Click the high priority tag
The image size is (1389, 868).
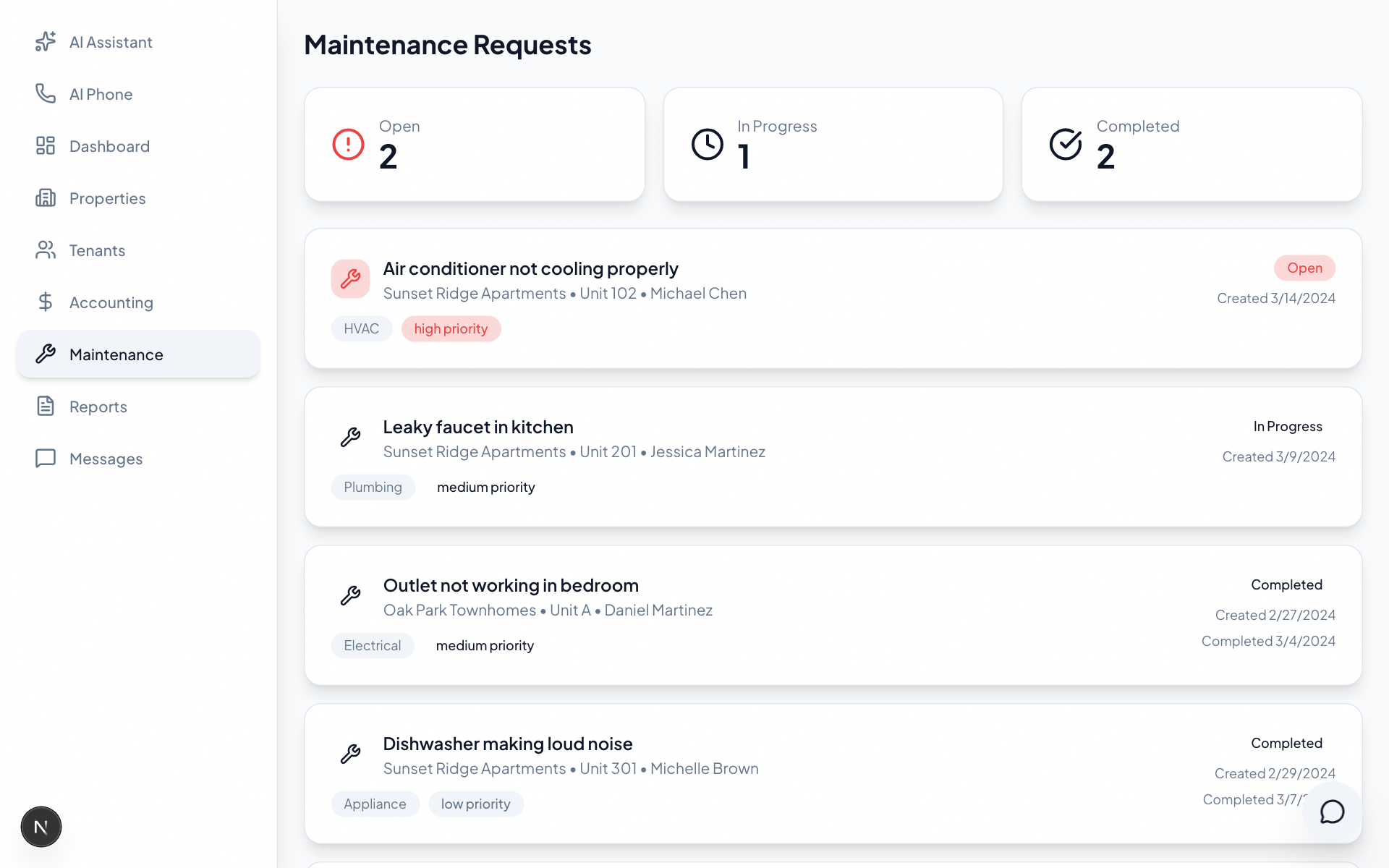tap(451, 329)
